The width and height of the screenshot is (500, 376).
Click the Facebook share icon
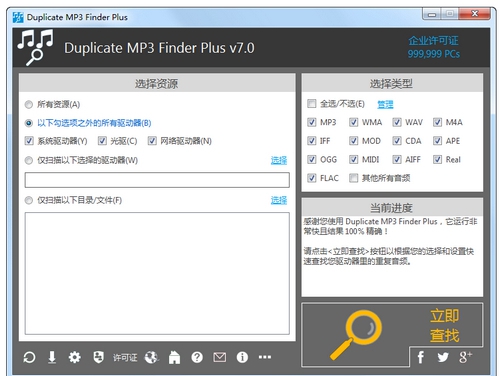pos(421,357)
